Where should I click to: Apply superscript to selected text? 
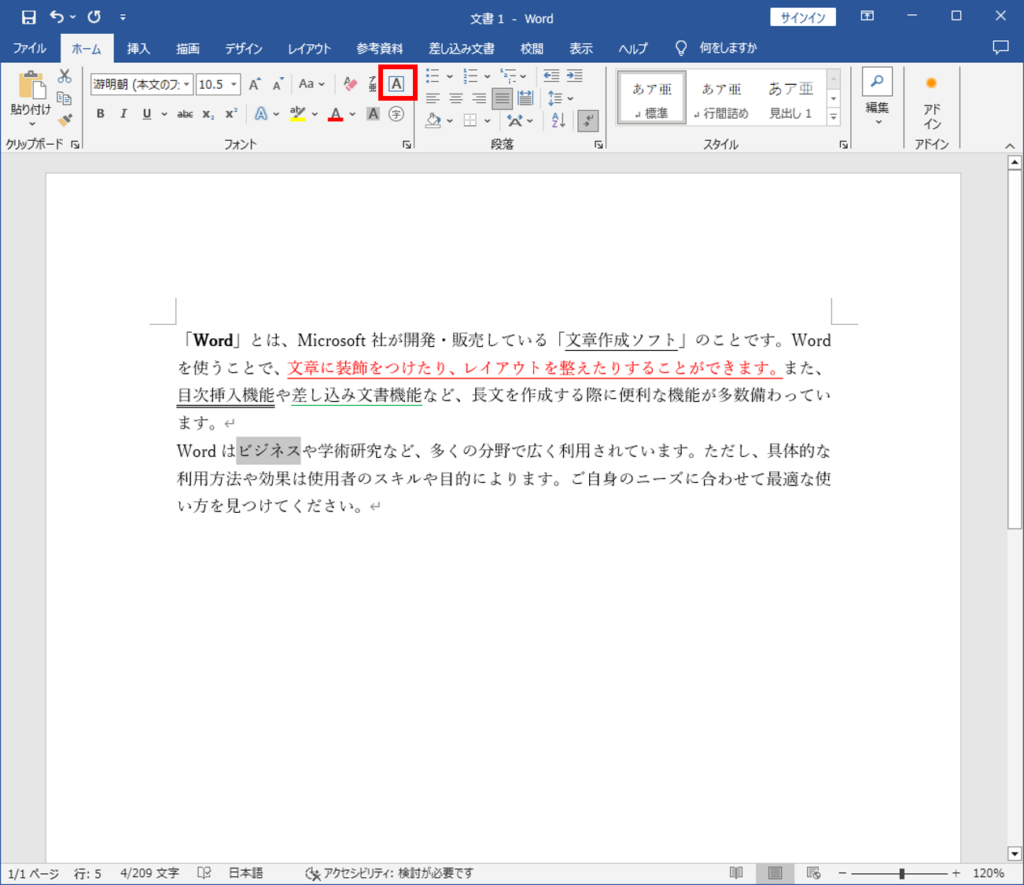(x=229, y=114)
